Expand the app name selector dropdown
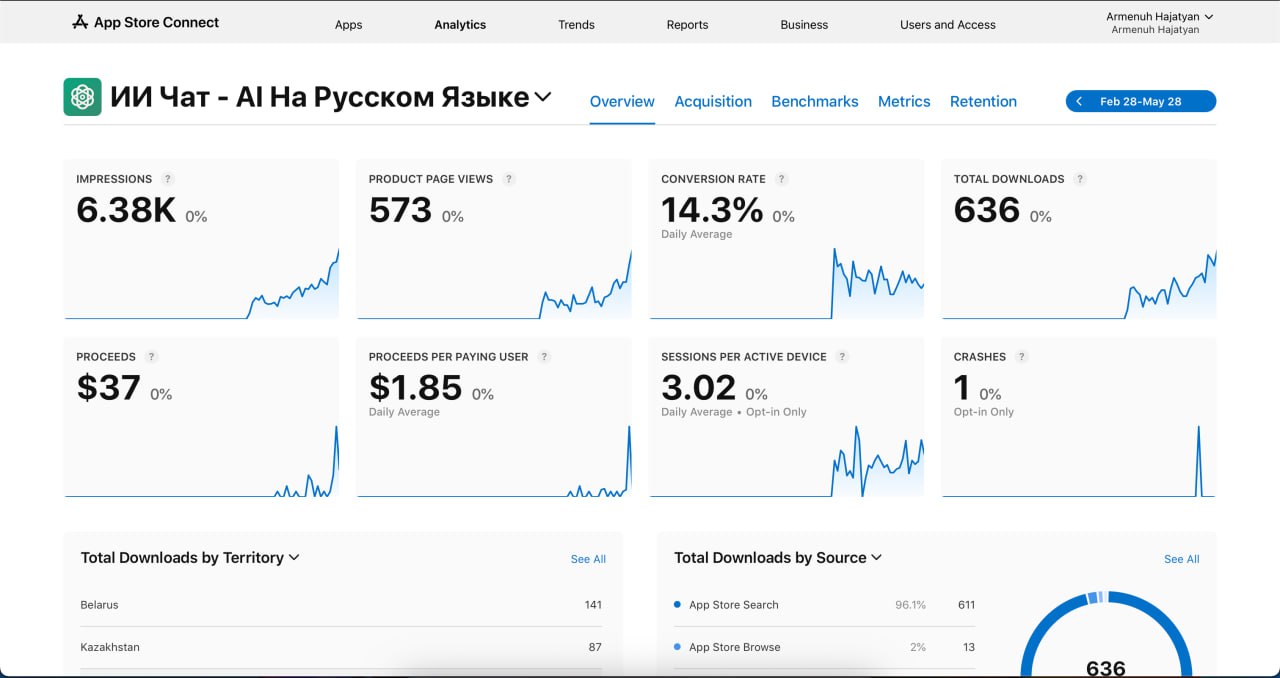 (543, 97)
